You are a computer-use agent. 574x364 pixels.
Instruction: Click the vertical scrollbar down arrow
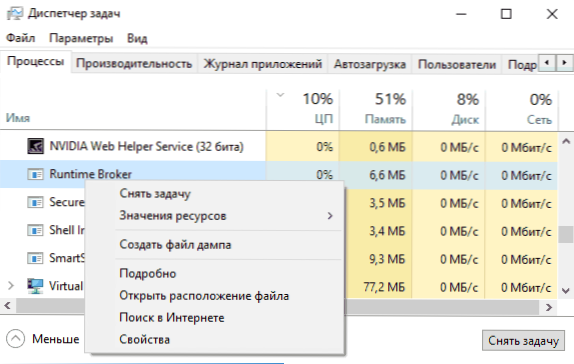(x=566, y=291)
